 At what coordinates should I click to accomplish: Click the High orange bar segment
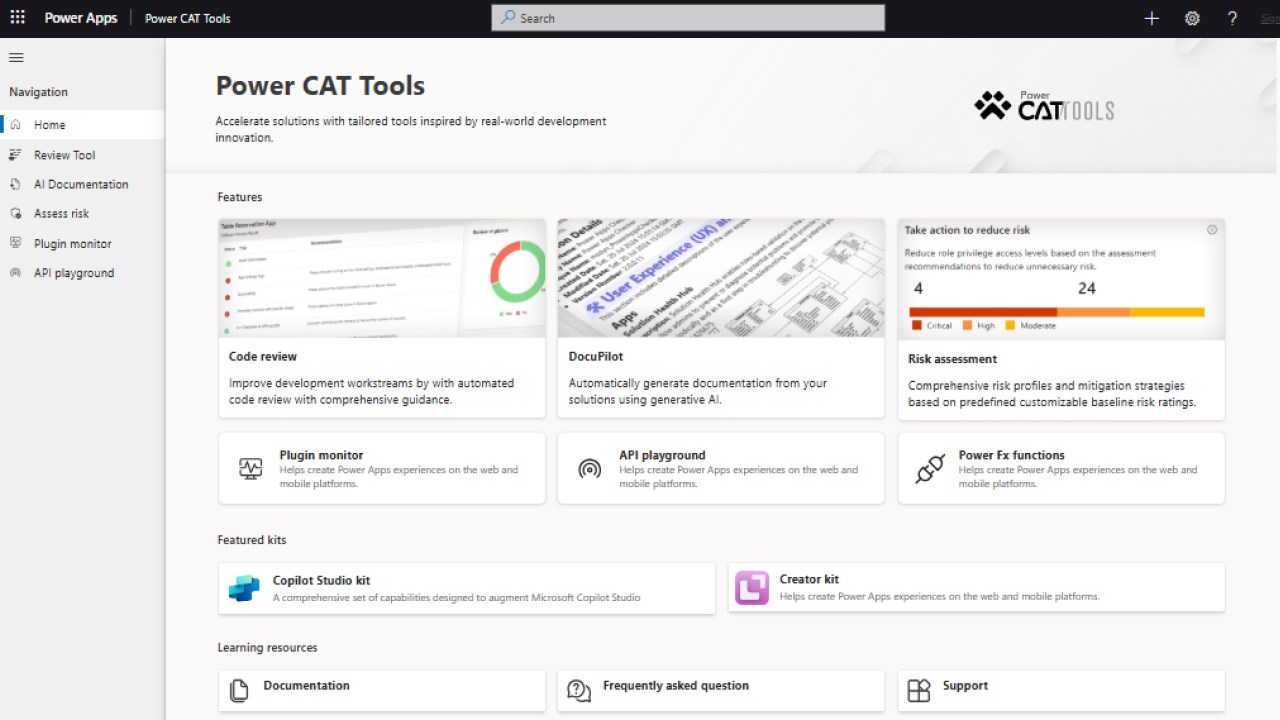(1093, 312)
